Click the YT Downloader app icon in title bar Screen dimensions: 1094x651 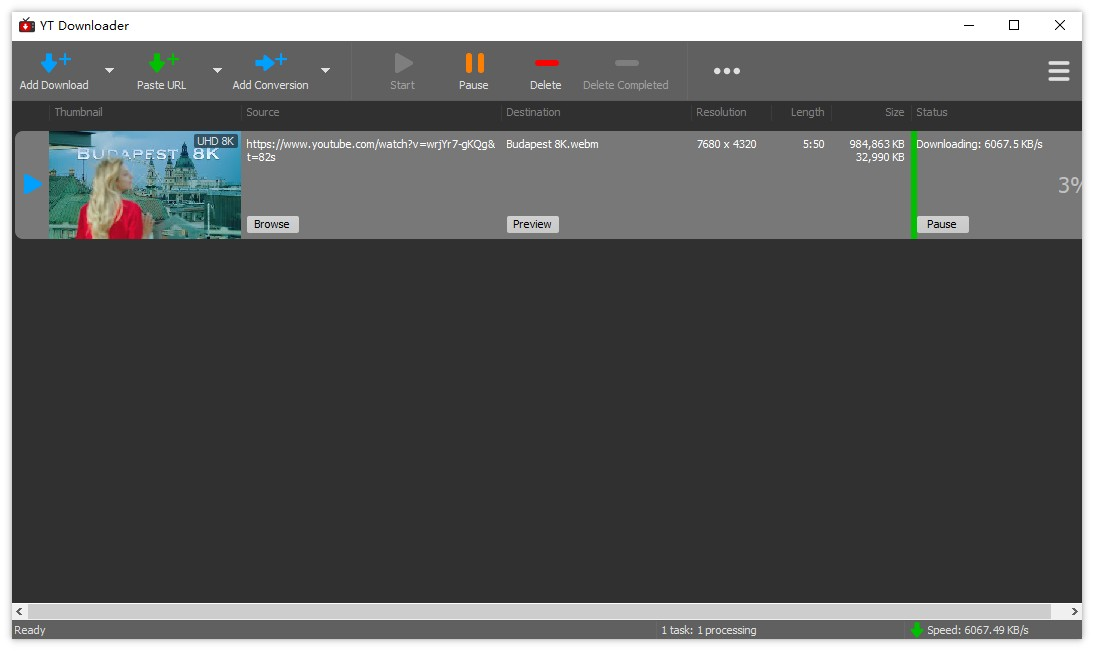coord(27,26)
